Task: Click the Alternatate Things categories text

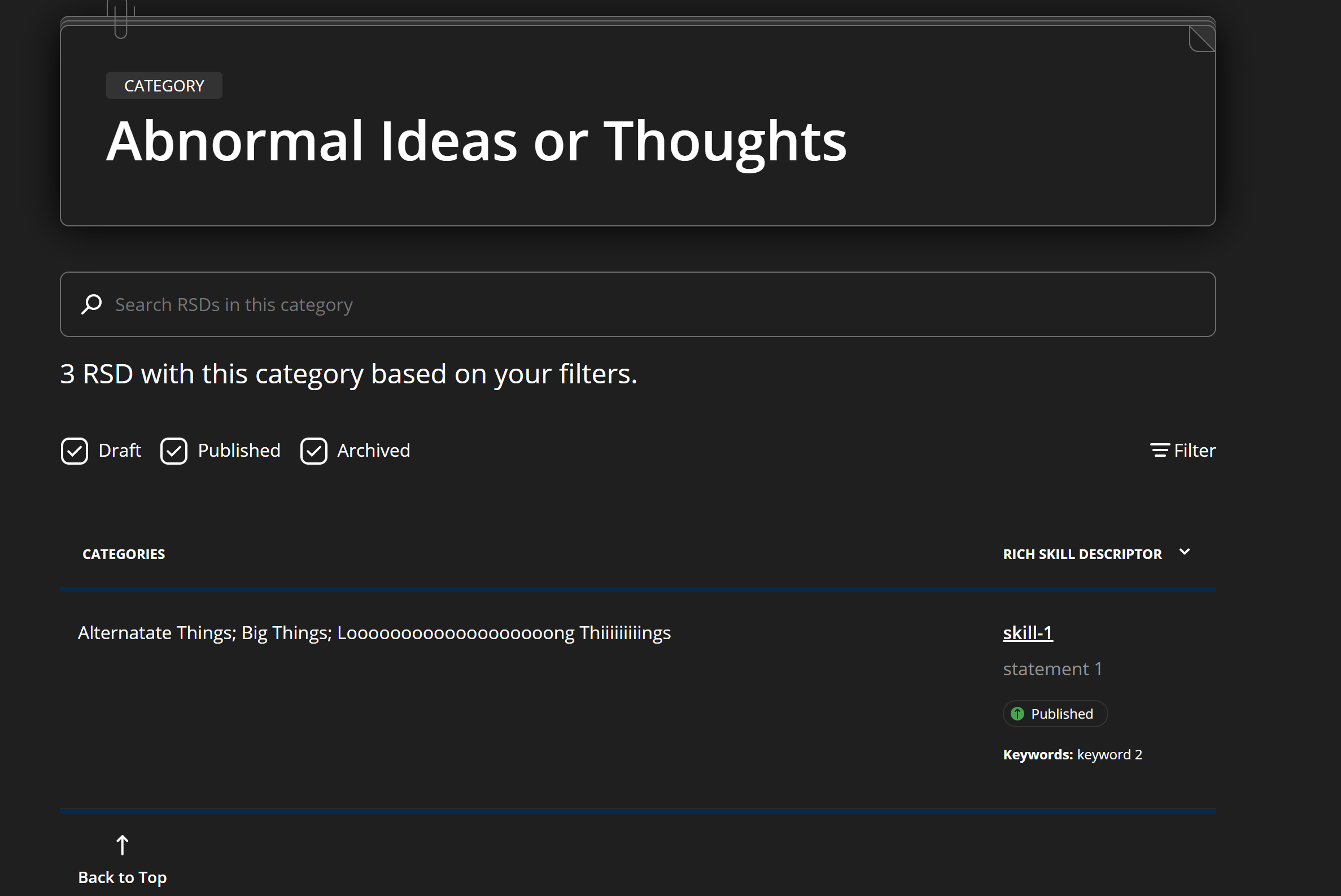Action: point(374,633)
